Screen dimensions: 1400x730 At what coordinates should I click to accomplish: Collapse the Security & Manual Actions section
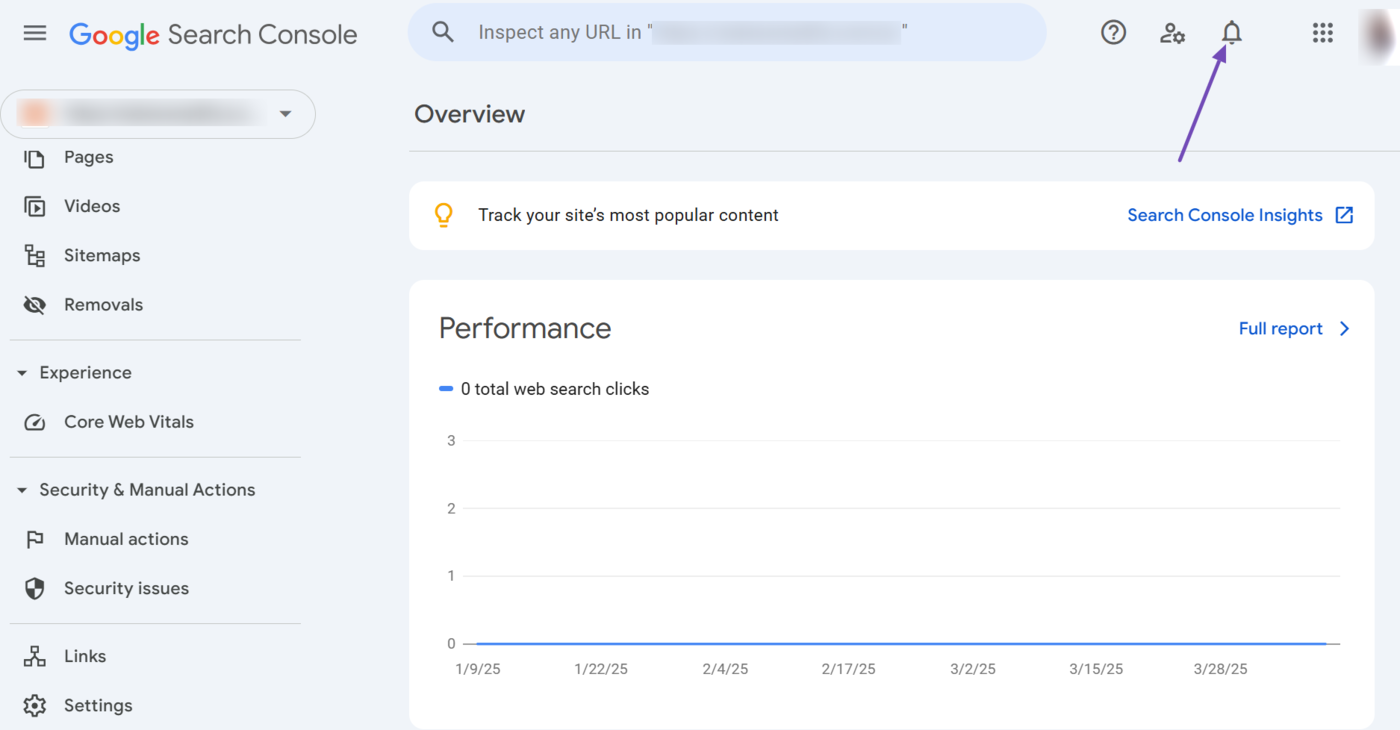(22, 490)
